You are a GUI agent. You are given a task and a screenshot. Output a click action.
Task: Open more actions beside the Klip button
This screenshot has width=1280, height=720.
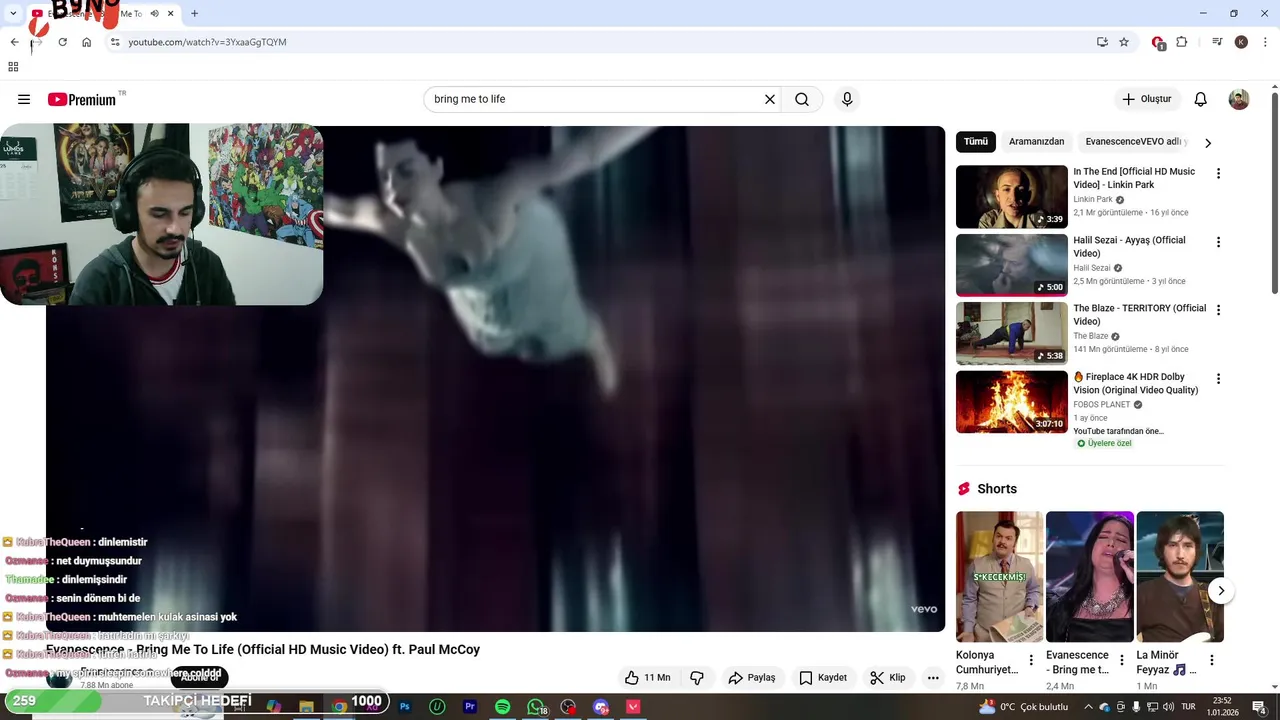tap(933, 677)
